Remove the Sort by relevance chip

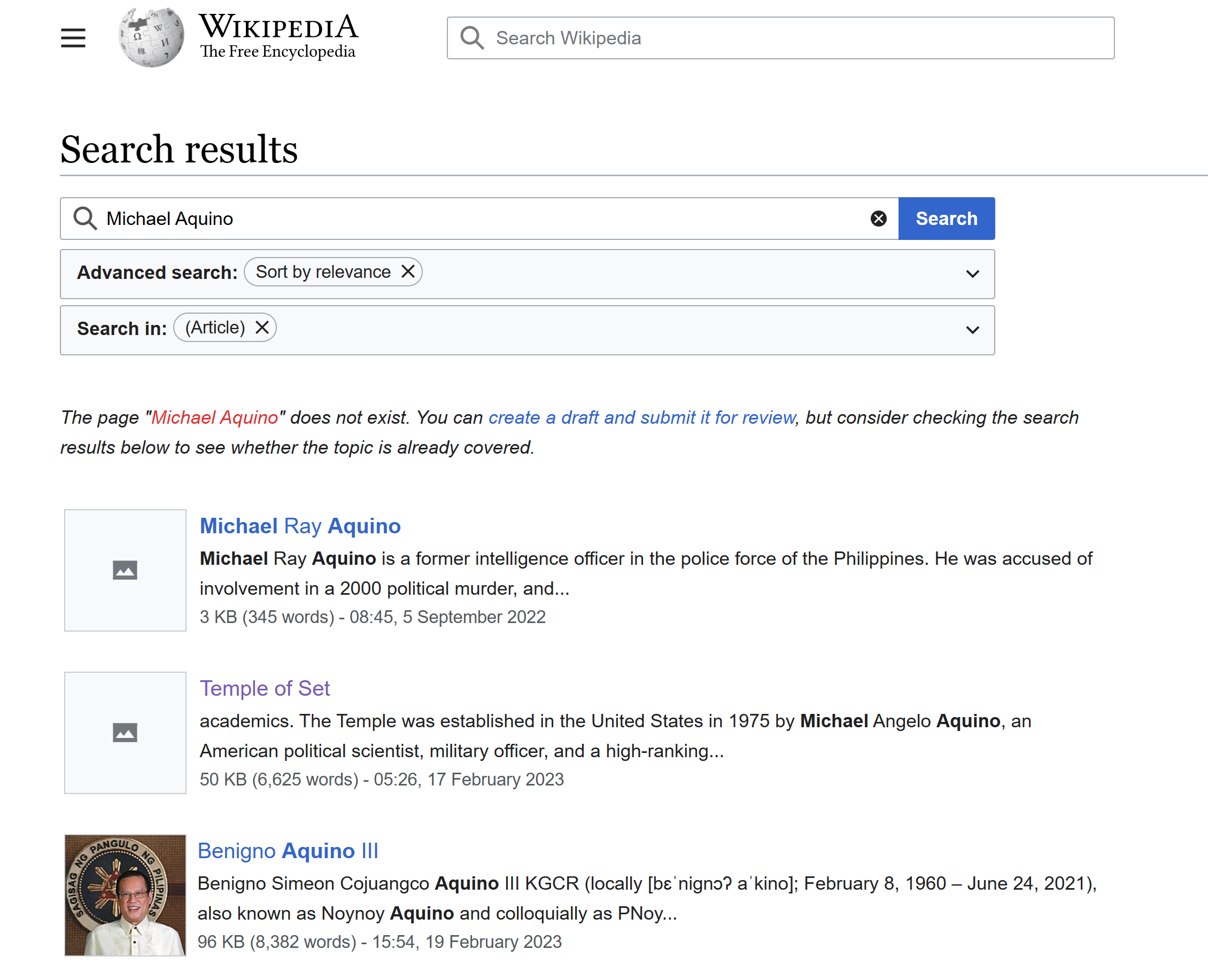(408, 271)
